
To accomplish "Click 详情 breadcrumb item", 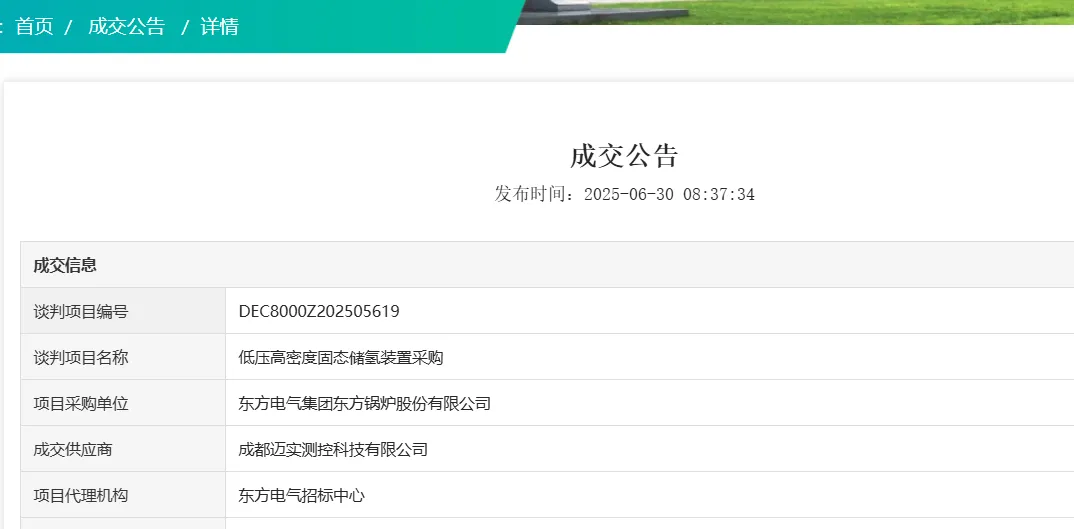I will [219, 27].
